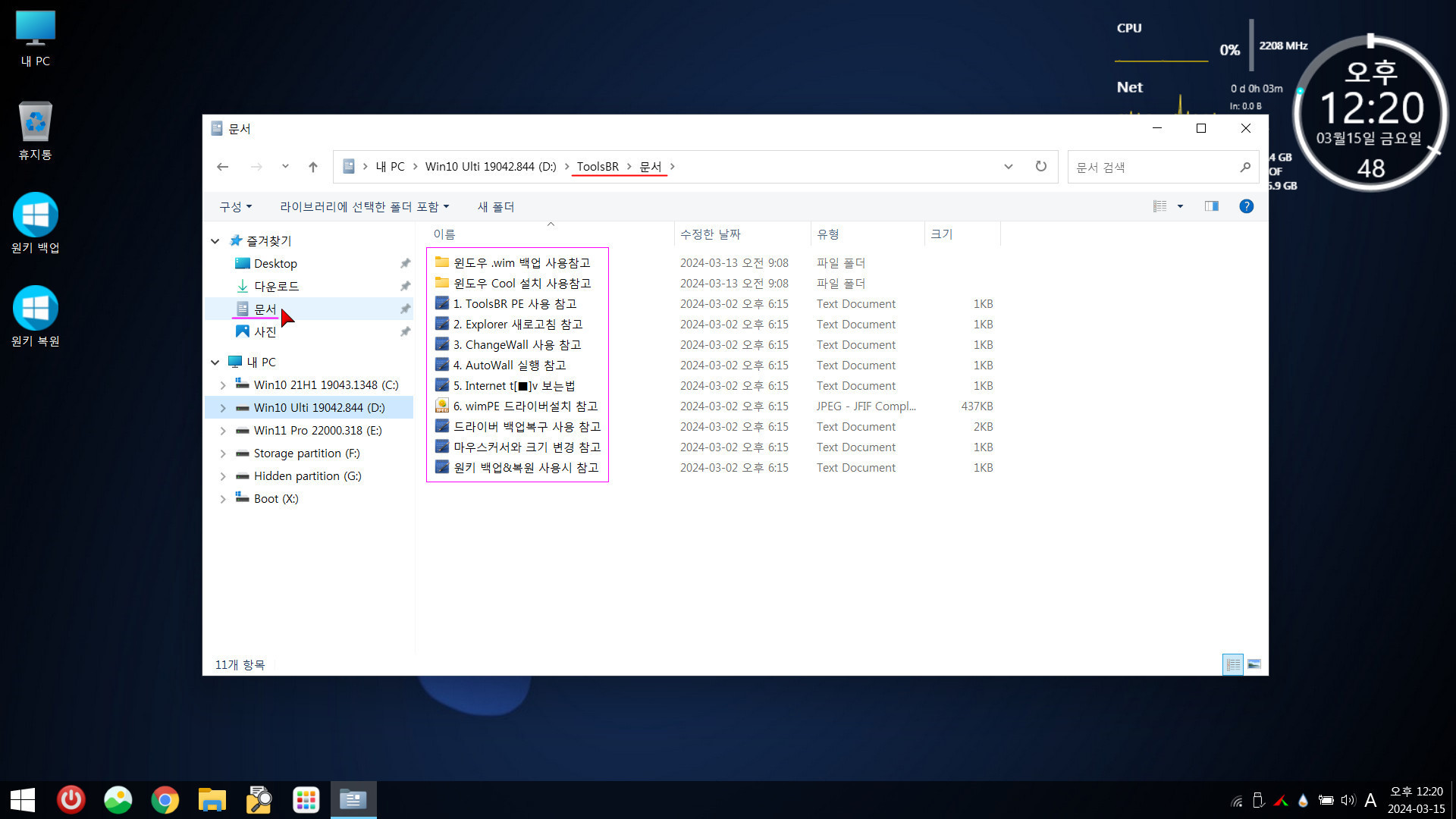Select the 6. wimPE 드라이버설치 참고 JPEG file
The width and height of the screenshot is (1456, 819).
pos(526,406)
